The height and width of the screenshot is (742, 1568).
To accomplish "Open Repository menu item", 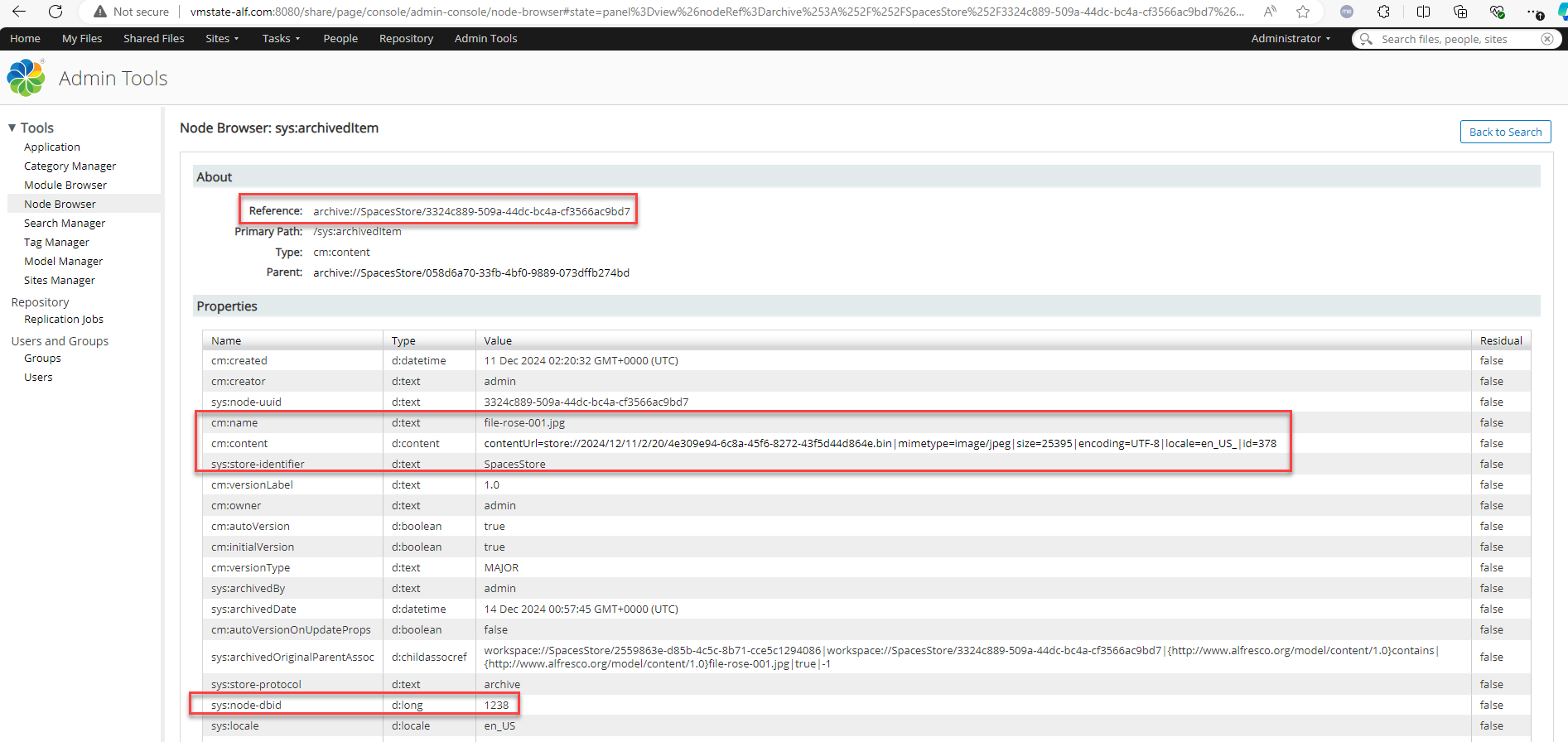I will click(x=406, y=39).
